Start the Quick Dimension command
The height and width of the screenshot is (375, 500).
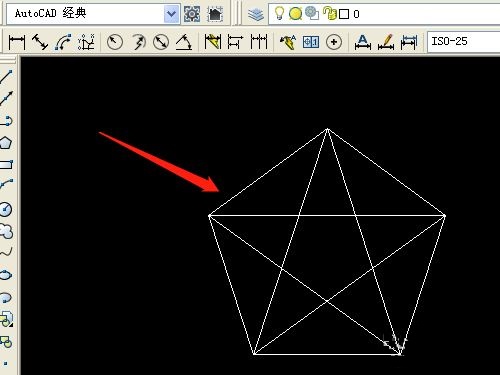pyautogui.click(x=213, y=42)
